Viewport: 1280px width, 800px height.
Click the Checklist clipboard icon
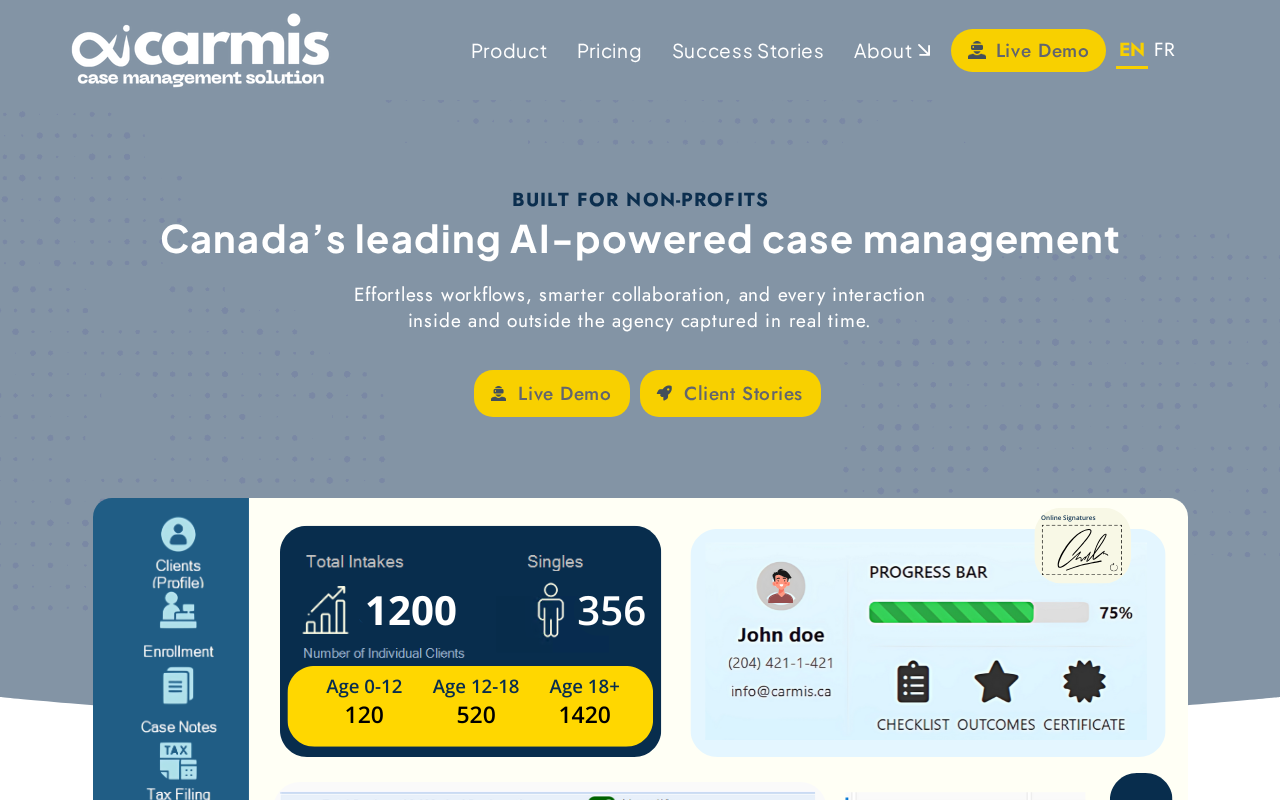click(913, 682)
